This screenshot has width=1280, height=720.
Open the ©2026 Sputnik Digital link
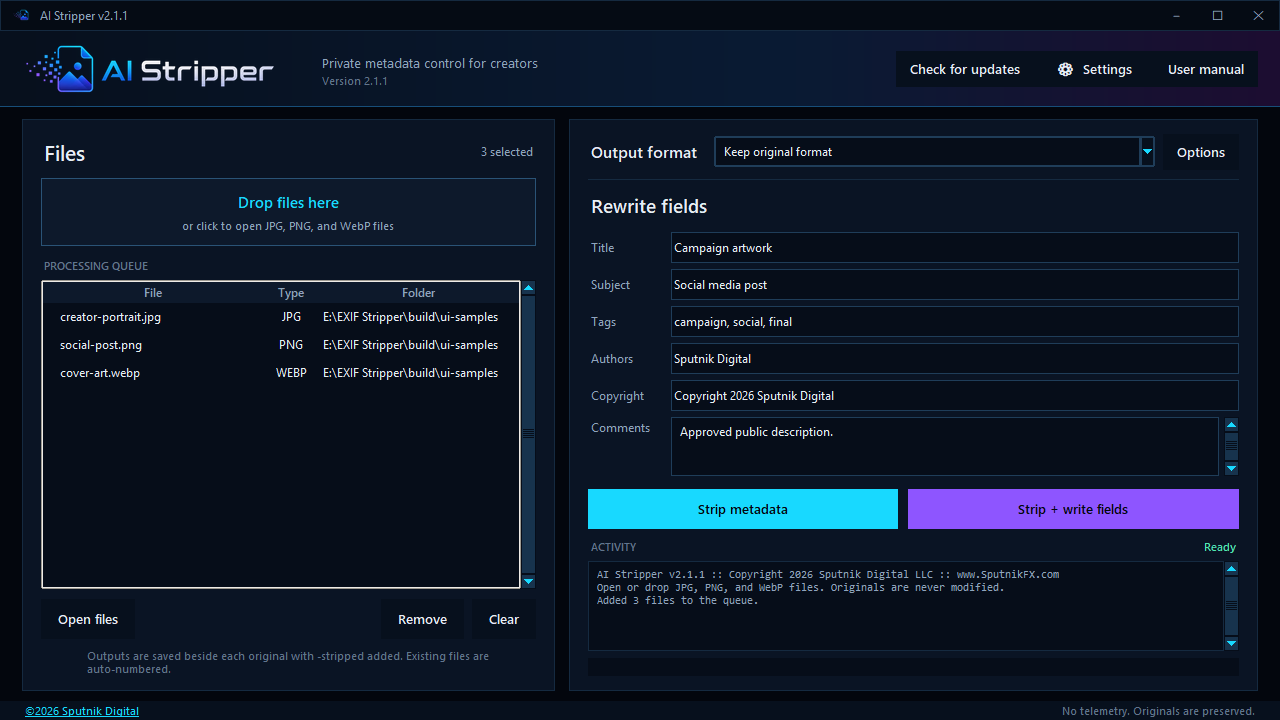pyautogui.click(x=82, y=711)
